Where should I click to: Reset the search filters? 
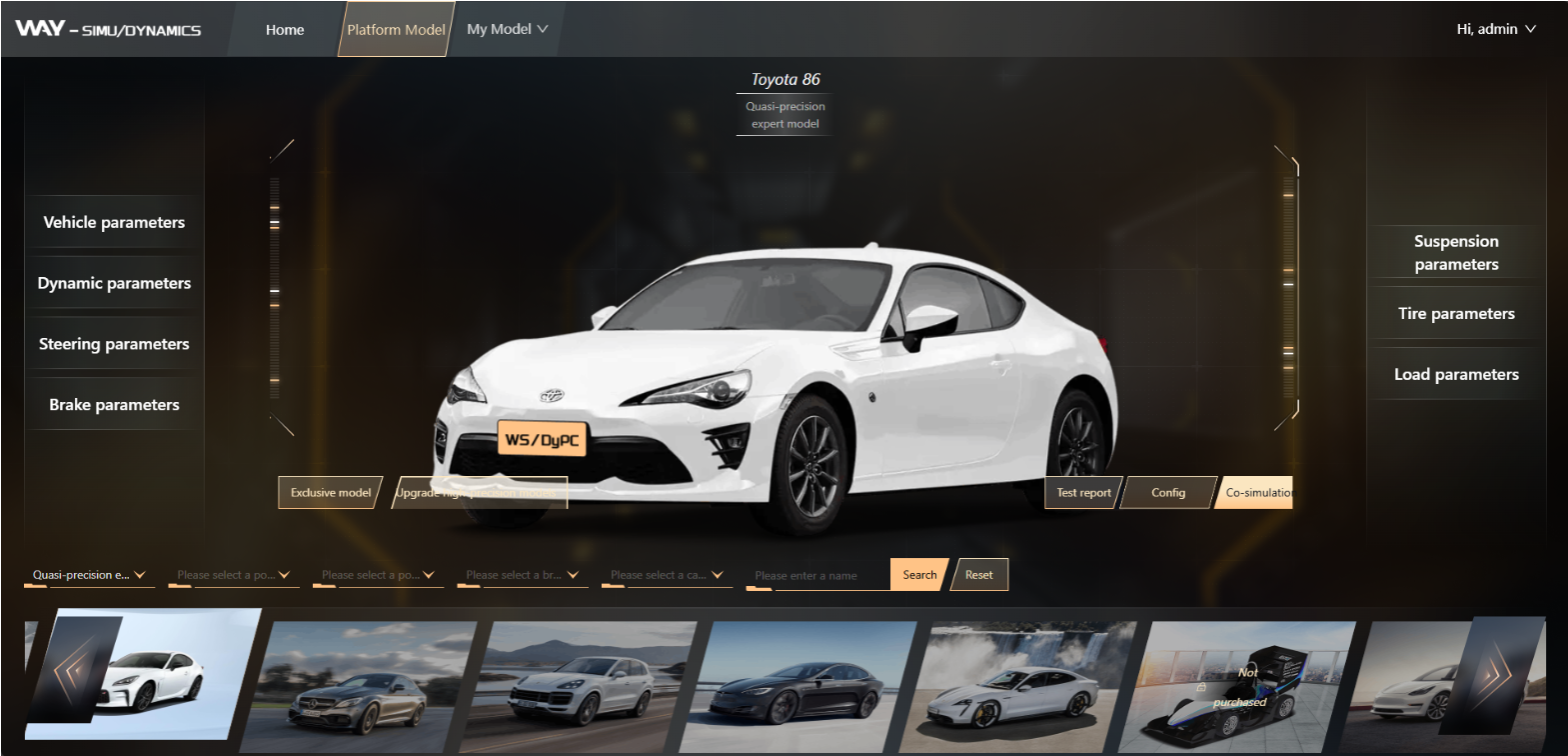point(979,575)
